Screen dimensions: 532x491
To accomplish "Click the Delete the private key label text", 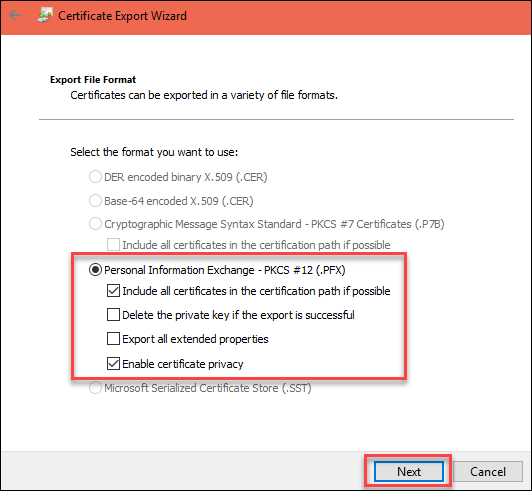I will (238, 315).
